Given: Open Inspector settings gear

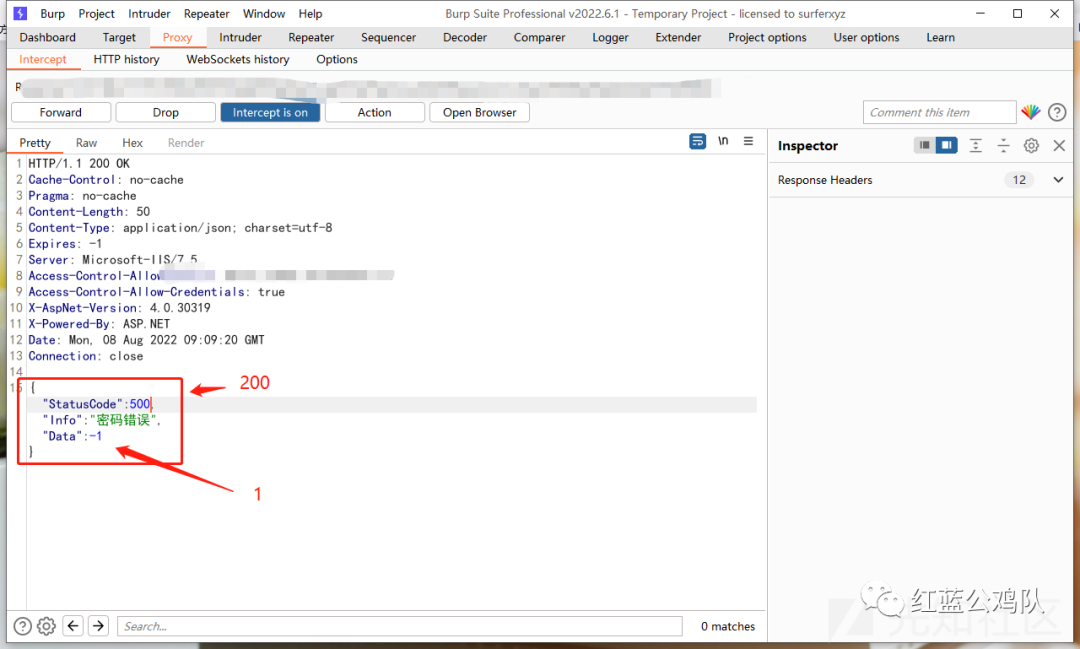Looking at the screenshot, I should (1031, 145).
